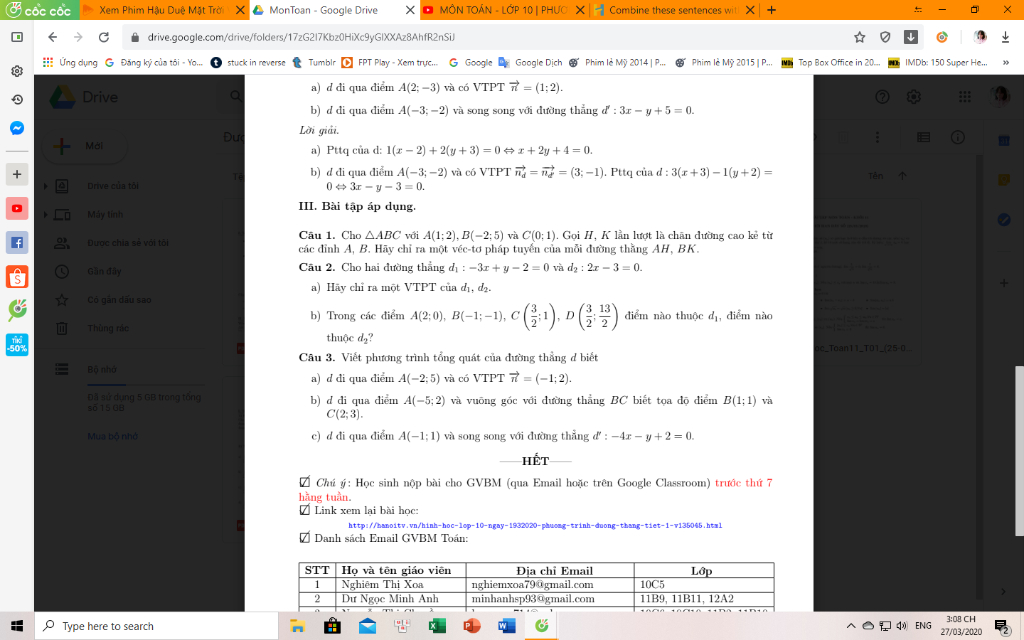Open the Tumblr bookmark
The height and width of the screenshot is (640, 1024).
click(x=314, y=63)
